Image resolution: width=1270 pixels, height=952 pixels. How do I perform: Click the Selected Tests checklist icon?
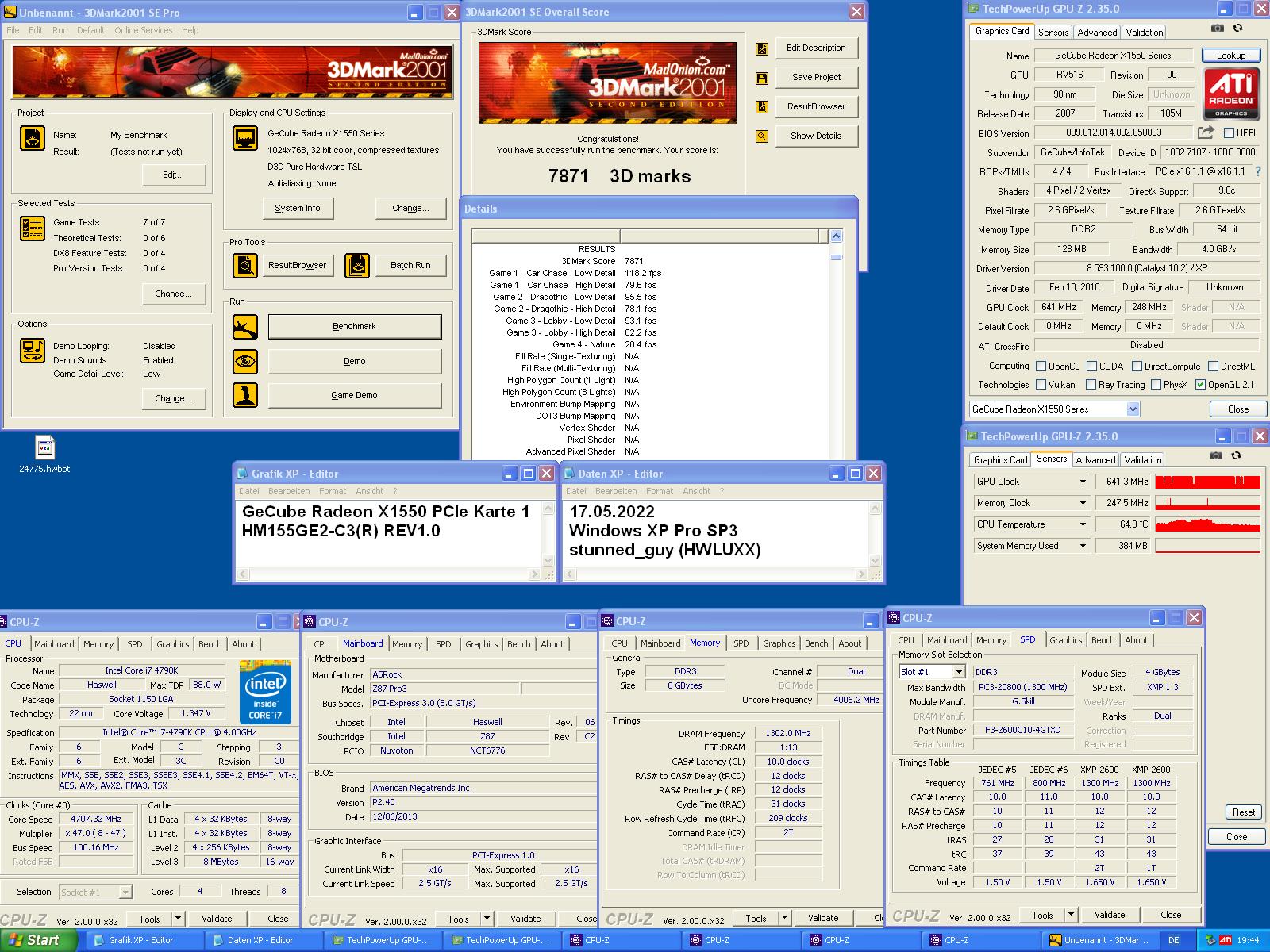33,228
